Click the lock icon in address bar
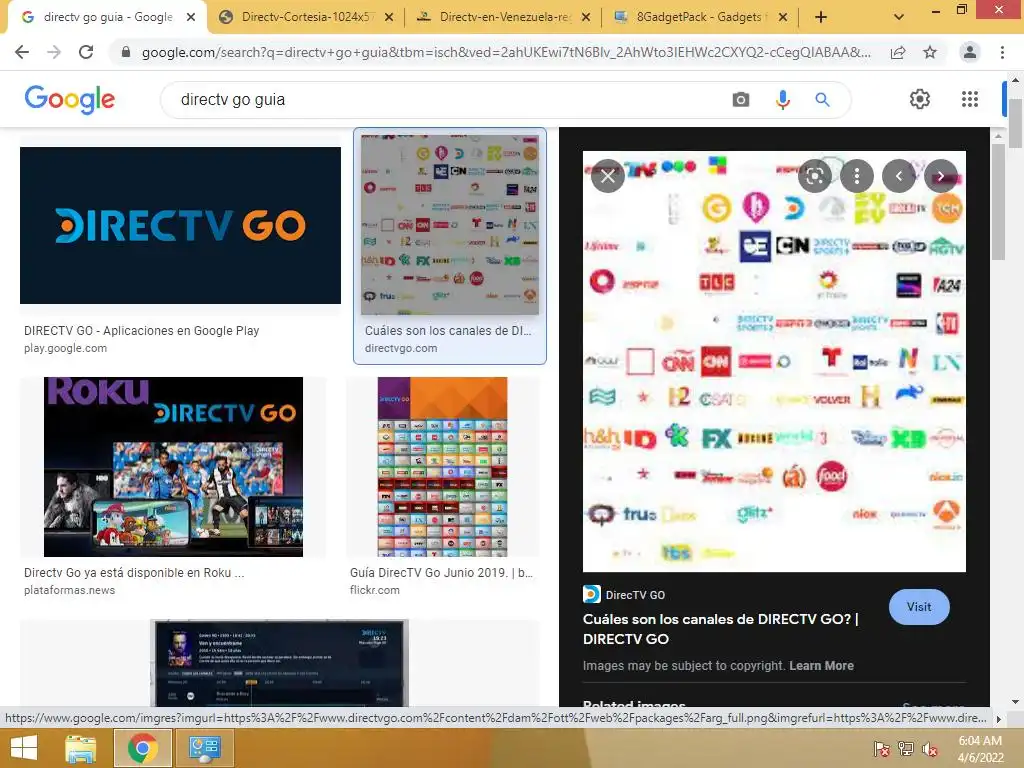This screenshot has width=1024, height=768. (x=126, y=52)
